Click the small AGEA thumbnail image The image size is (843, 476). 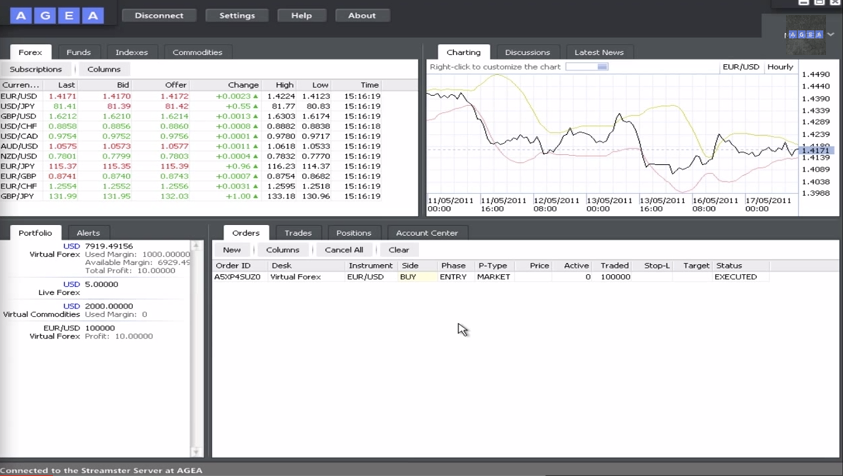tap(805, 34)
